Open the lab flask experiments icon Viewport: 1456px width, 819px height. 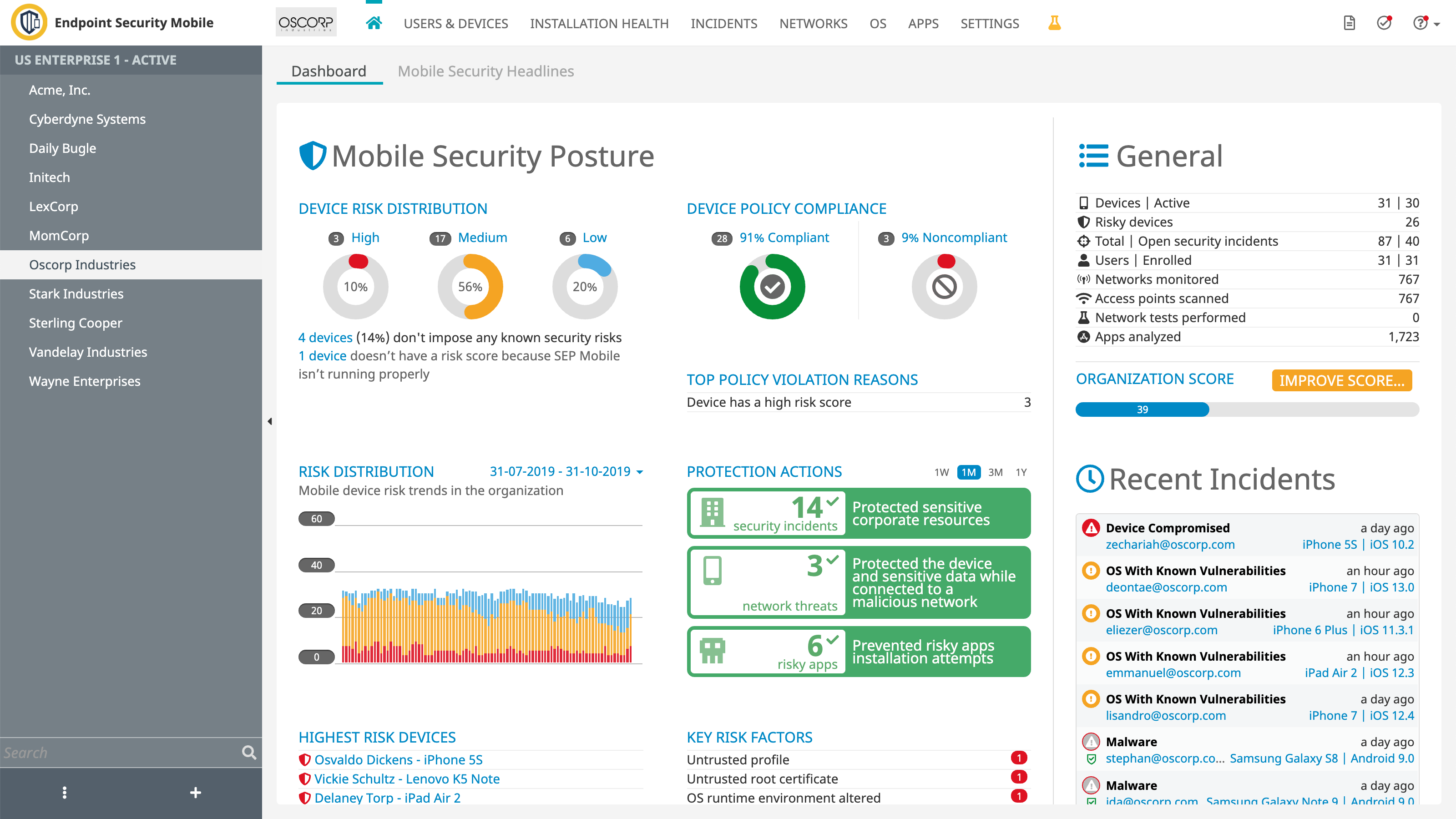[x=1054, y=23]
